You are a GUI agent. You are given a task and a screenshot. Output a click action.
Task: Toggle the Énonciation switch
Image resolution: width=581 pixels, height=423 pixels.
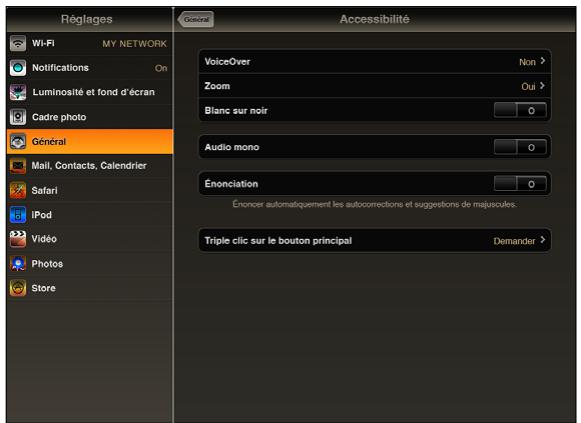coord(520,184)
